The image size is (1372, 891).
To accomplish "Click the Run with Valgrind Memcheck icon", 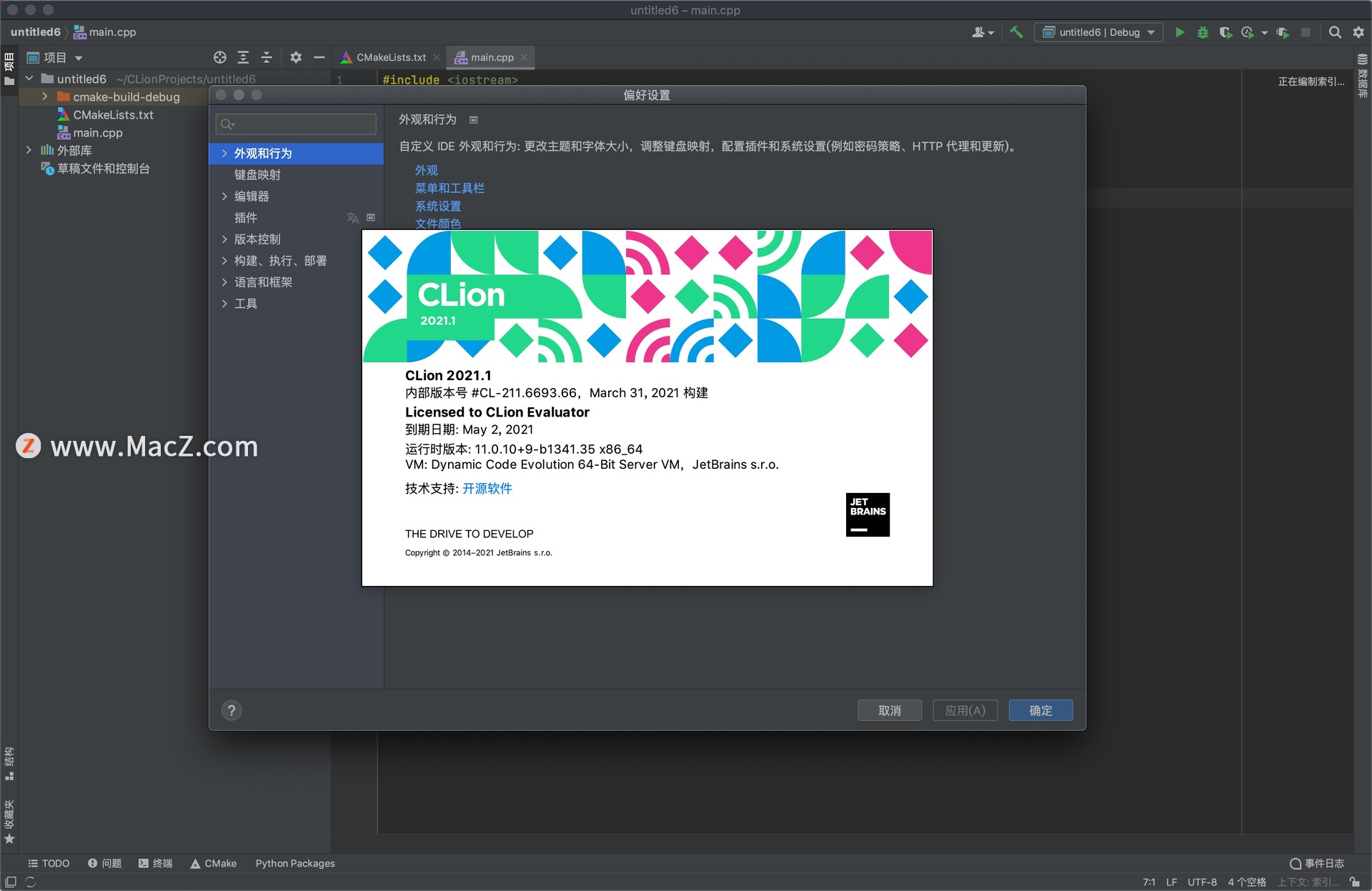I will pyautogui.click(x=1283, y=32).
